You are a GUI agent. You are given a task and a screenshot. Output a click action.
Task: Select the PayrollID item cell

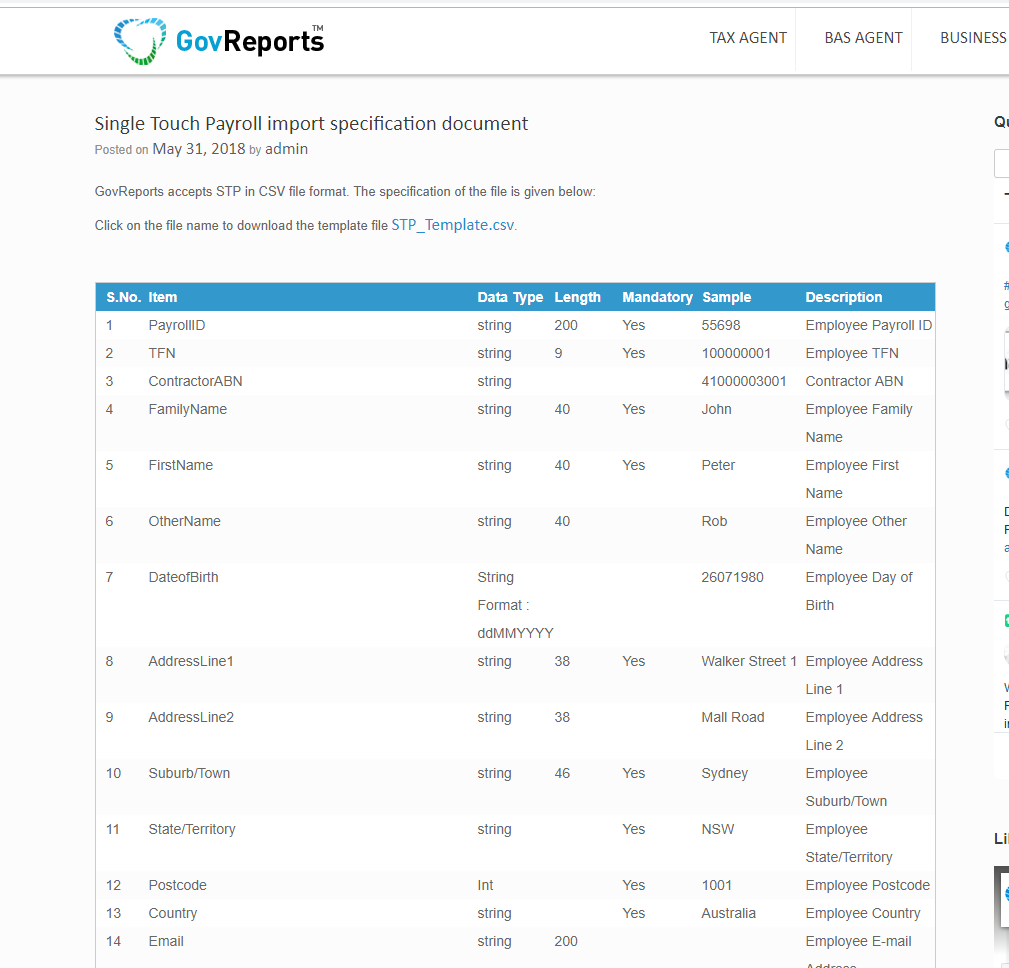point(177,325)
